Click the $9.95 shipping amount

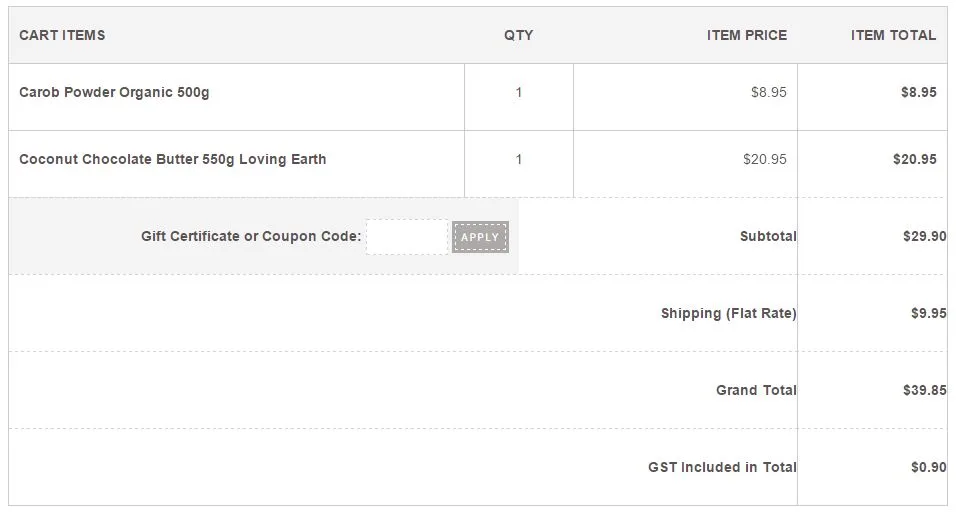point(928,314)
